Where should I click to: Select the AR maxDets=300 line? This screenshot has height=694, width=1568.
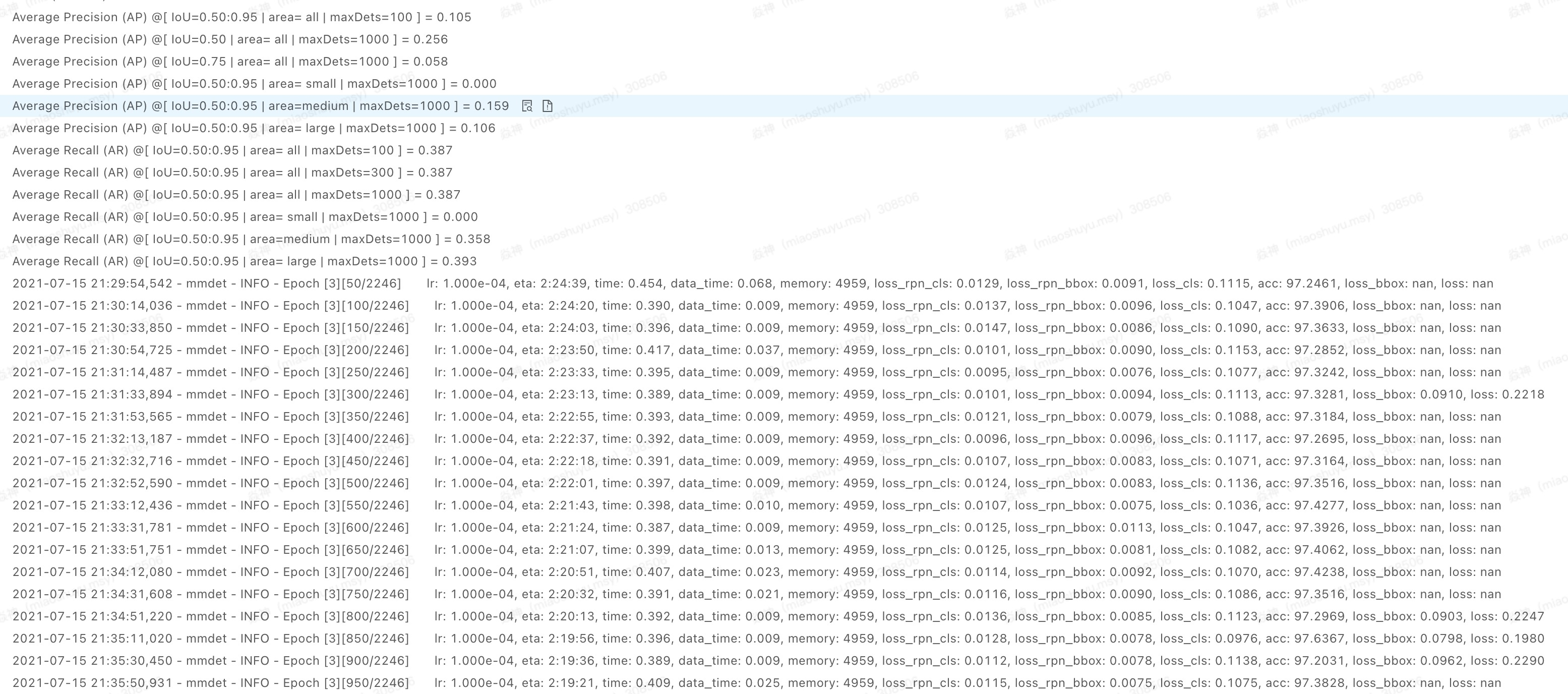pos(231,172)
